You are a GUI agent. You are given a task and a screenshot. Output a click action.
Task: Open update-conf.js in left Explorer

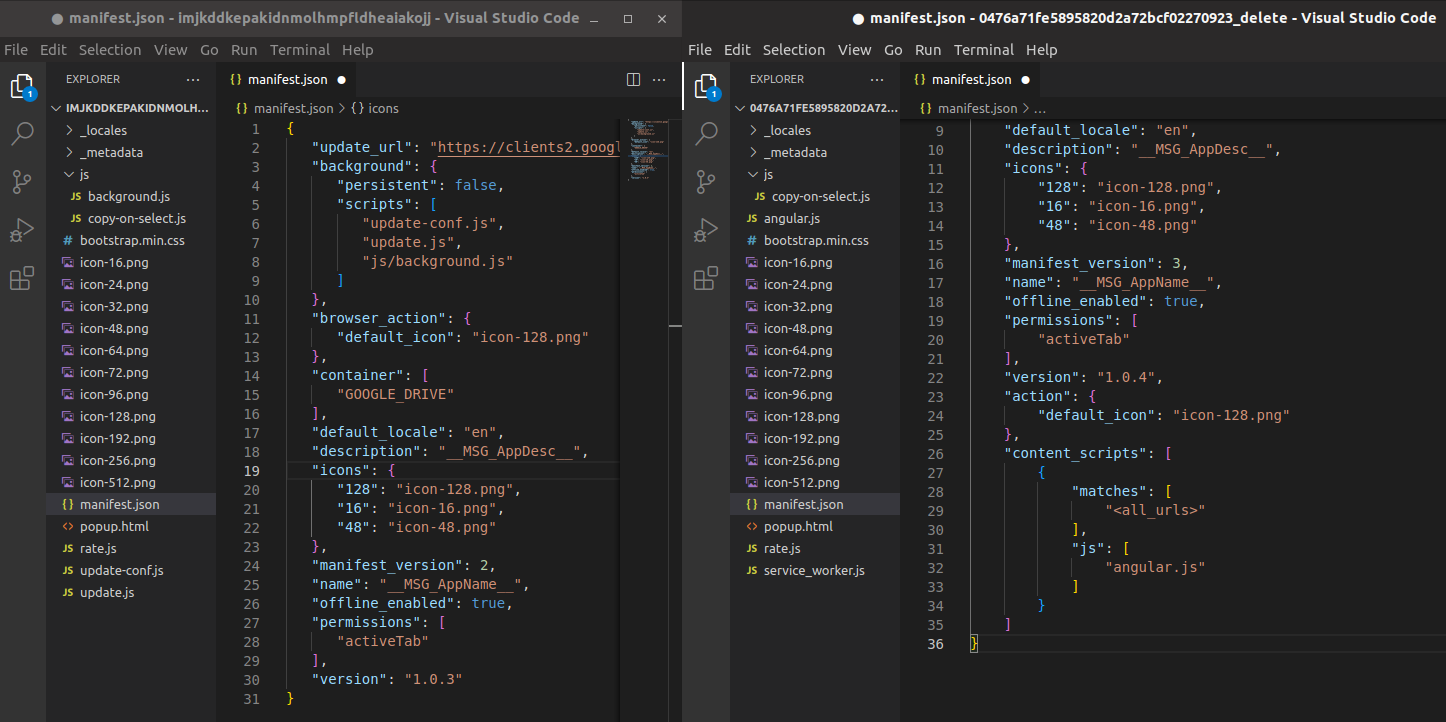(x=131, y=570)
